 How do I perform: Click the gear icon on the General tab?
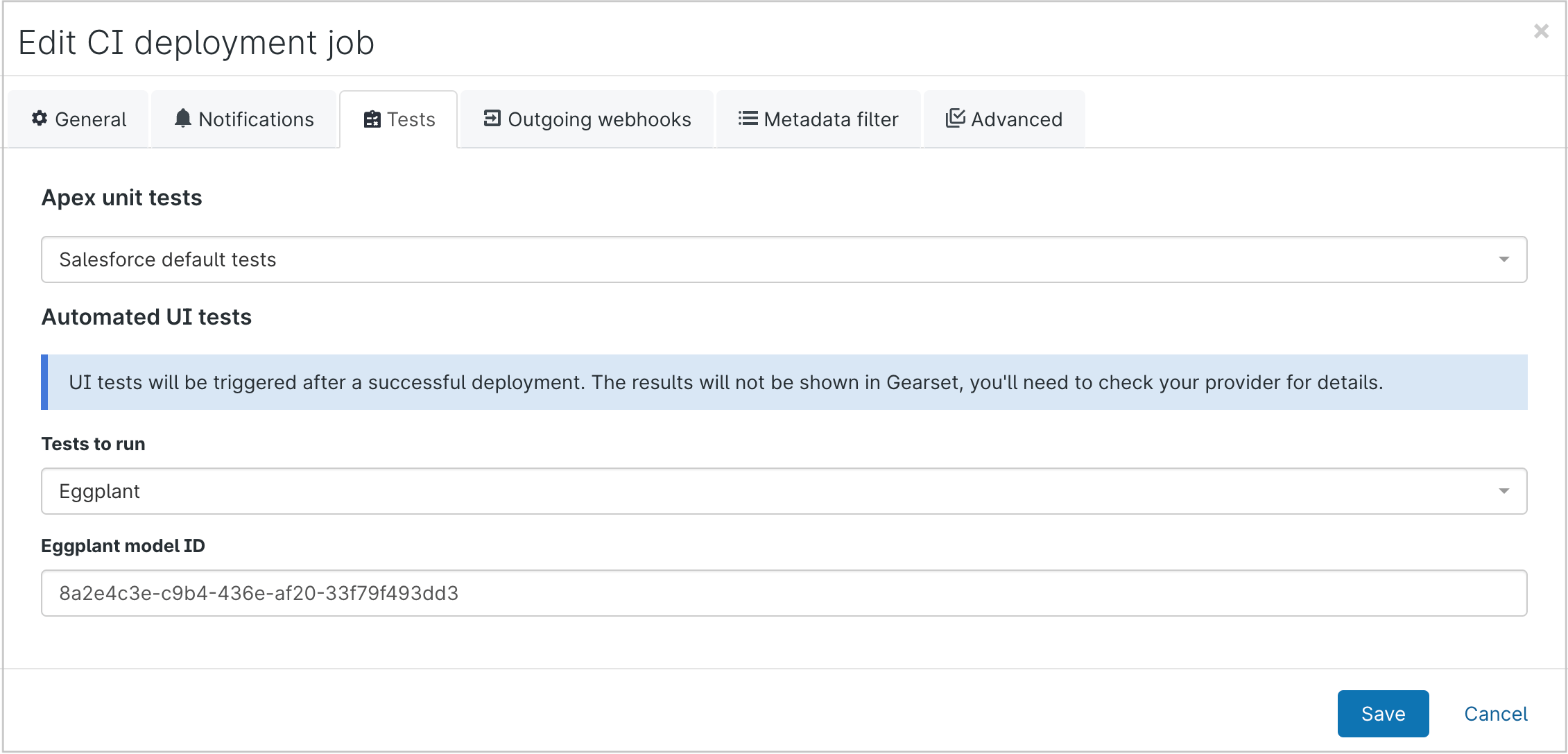point(39,119)
